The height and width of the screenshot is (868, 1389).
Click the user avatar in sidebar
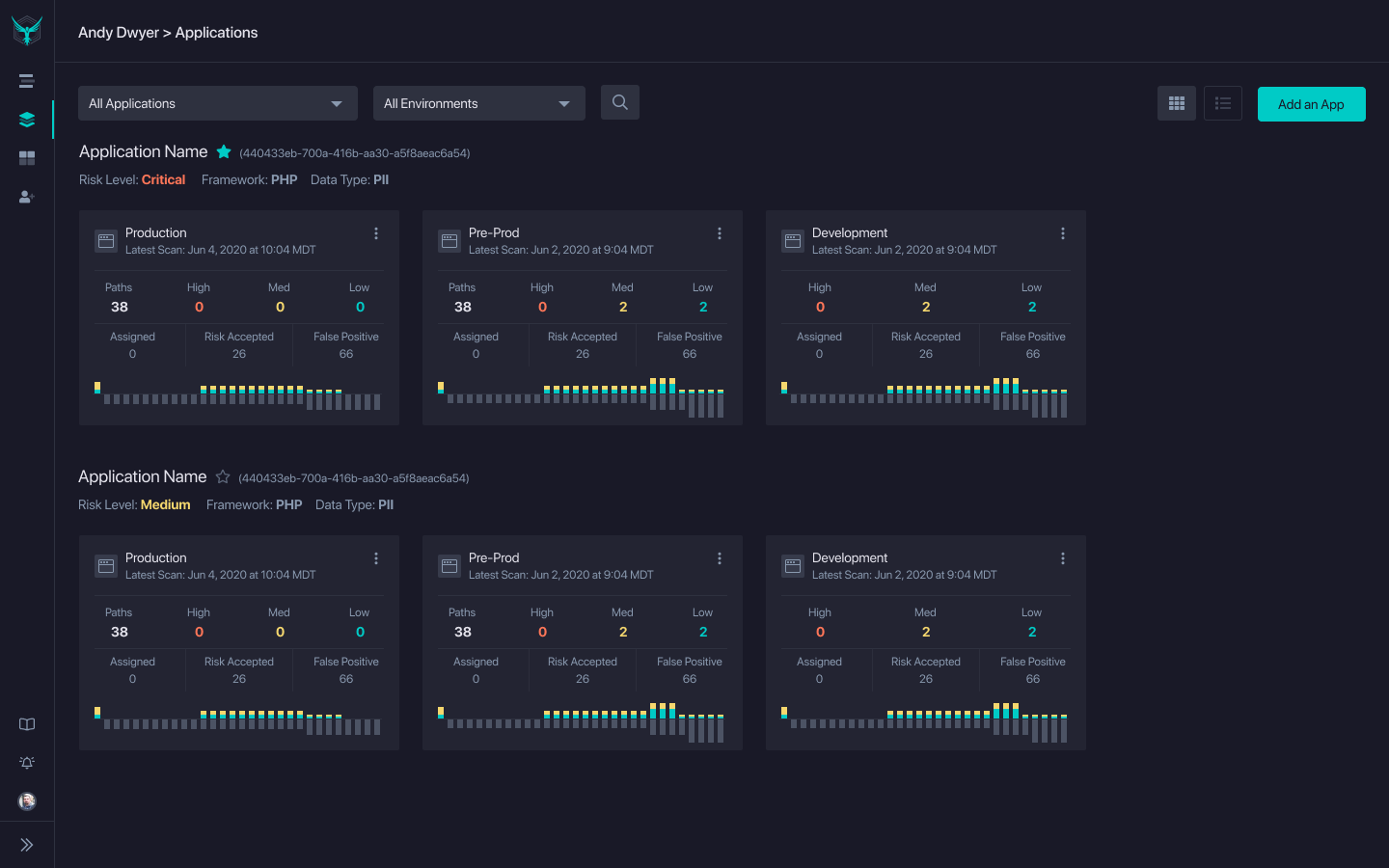27,800
